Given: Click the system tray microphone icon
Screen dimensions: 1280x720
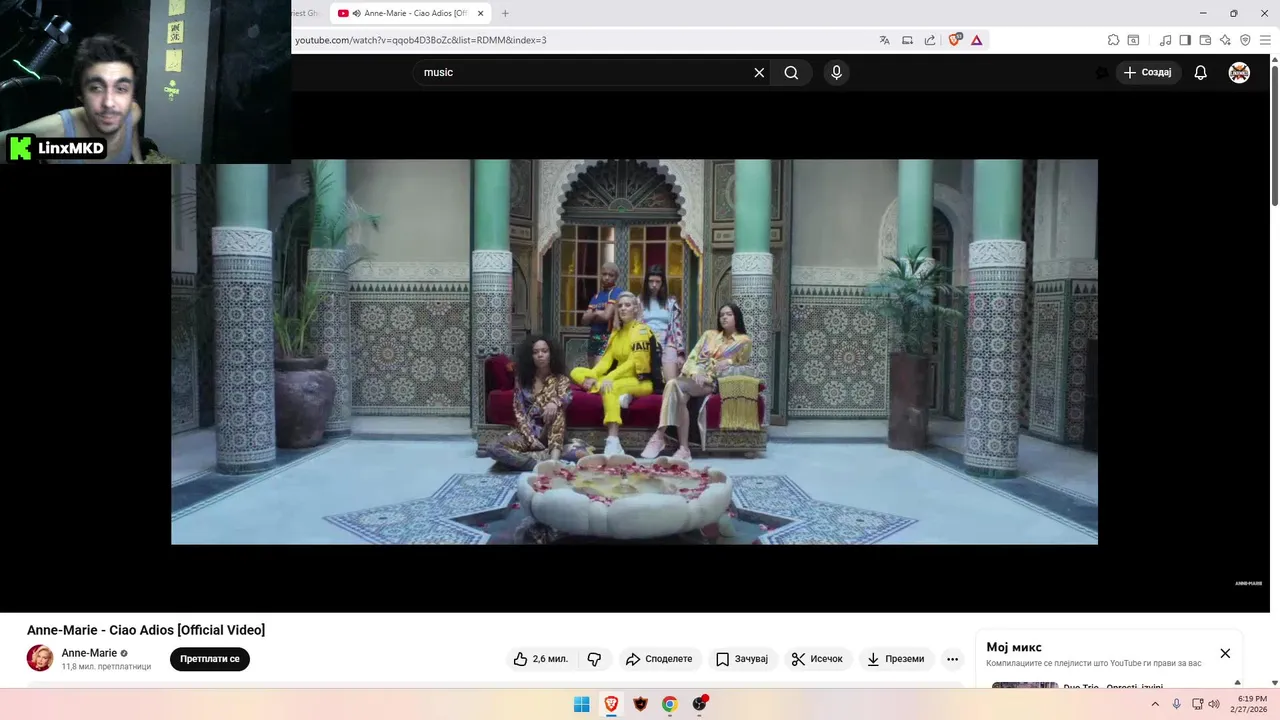Looking at the screenshot, I should (1176, 704).
